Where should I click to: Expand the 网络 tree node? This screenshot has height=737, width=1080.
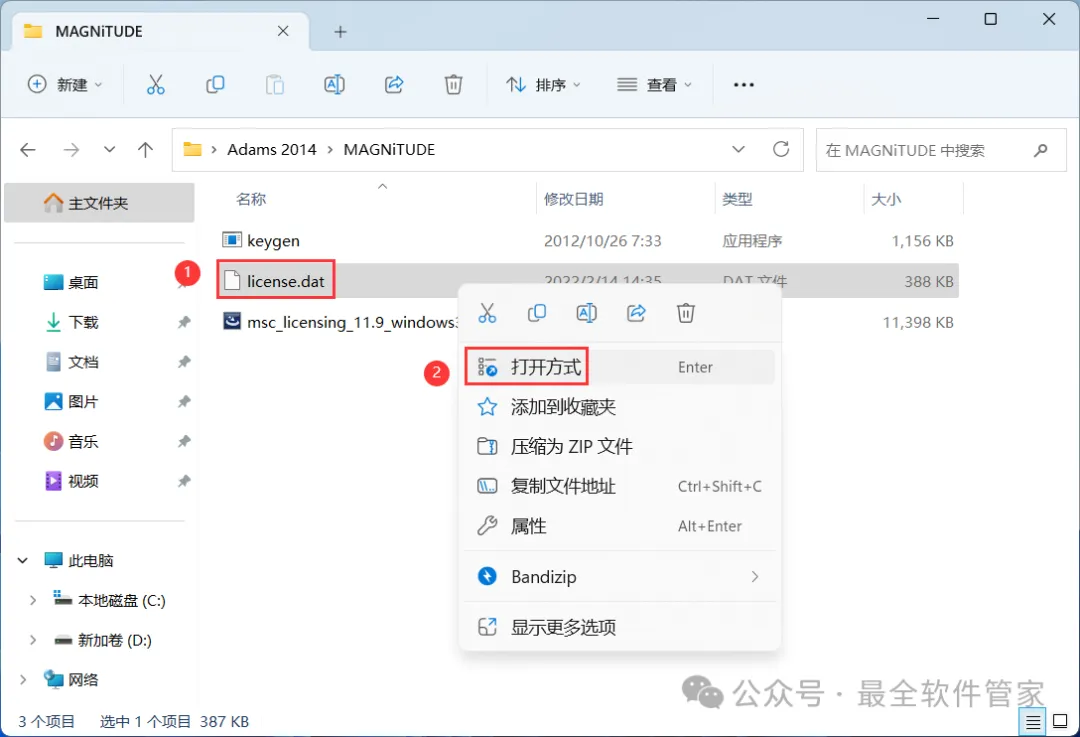(23, 680)
